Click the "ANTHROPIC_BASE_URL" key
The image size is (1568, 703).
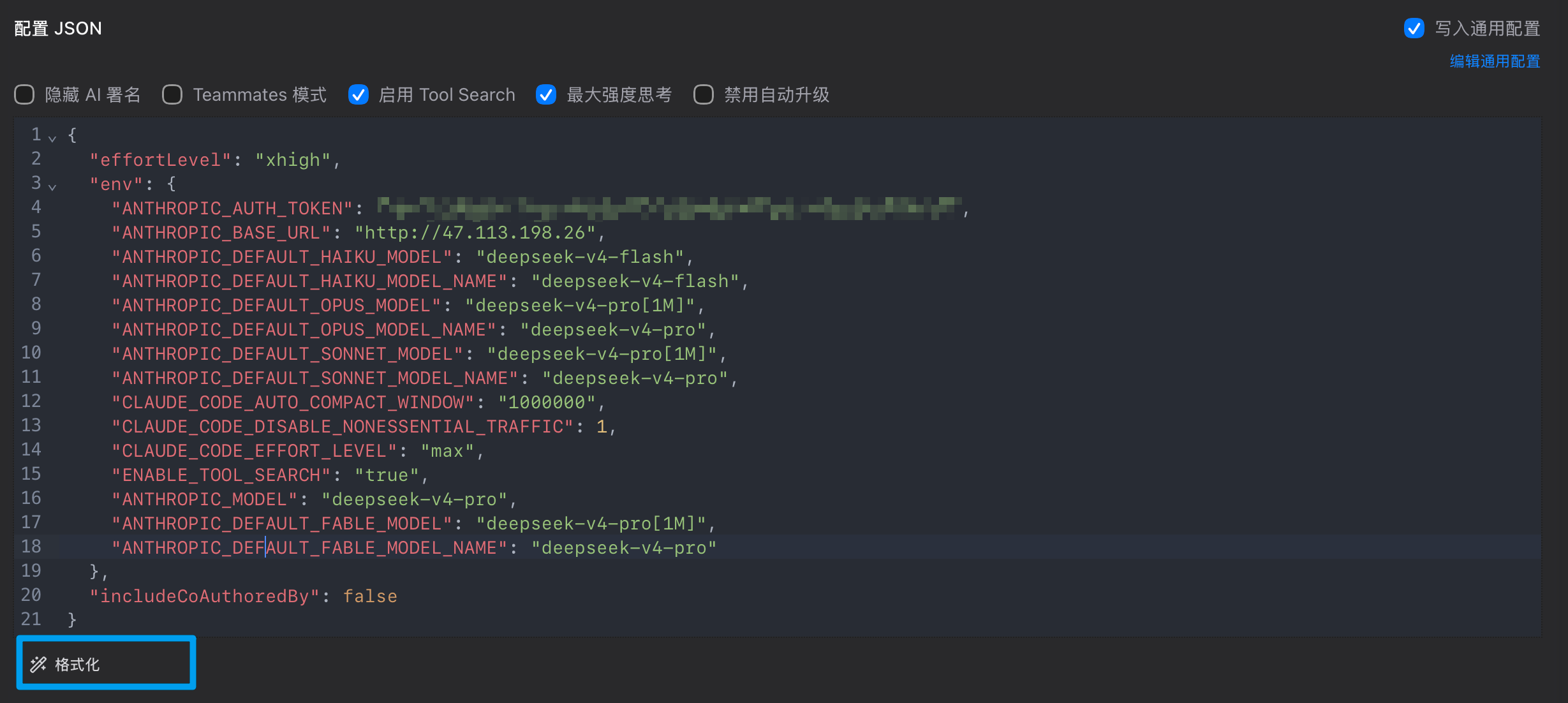click(x=221, y=232)
